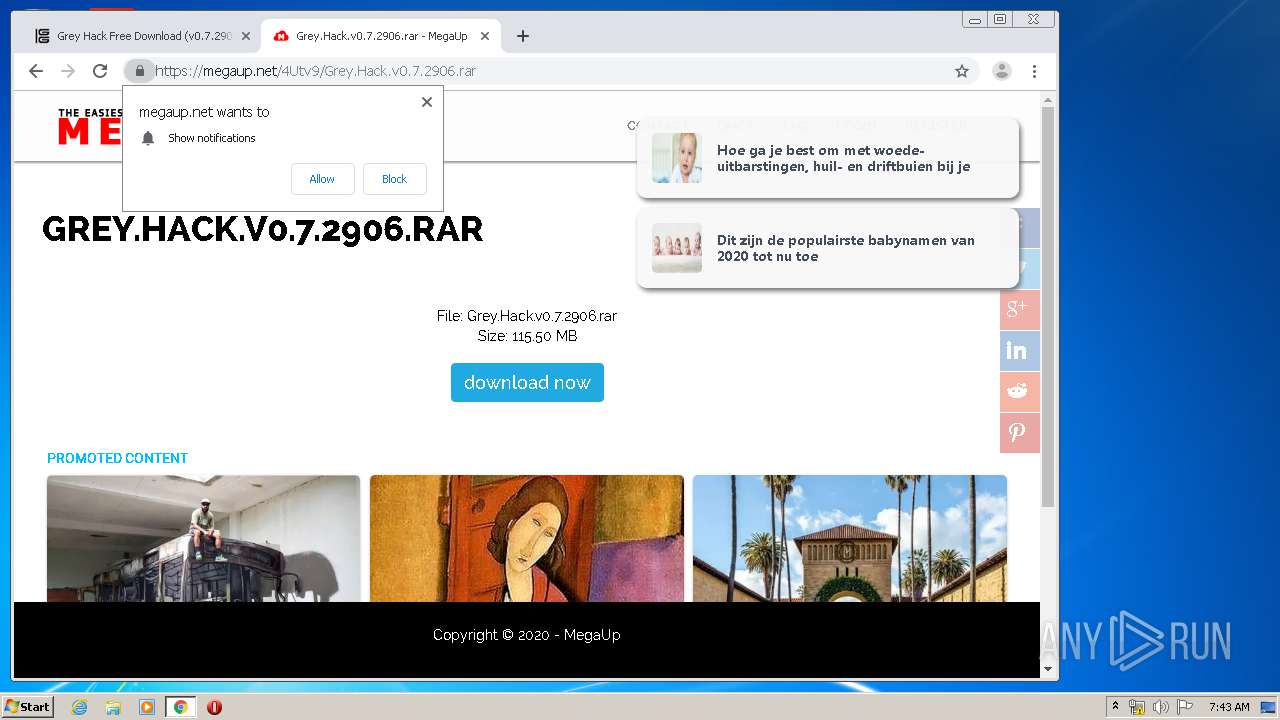Open the woede-uitbarstingen baby ad
1280x720 pixels.
[827, 158]
